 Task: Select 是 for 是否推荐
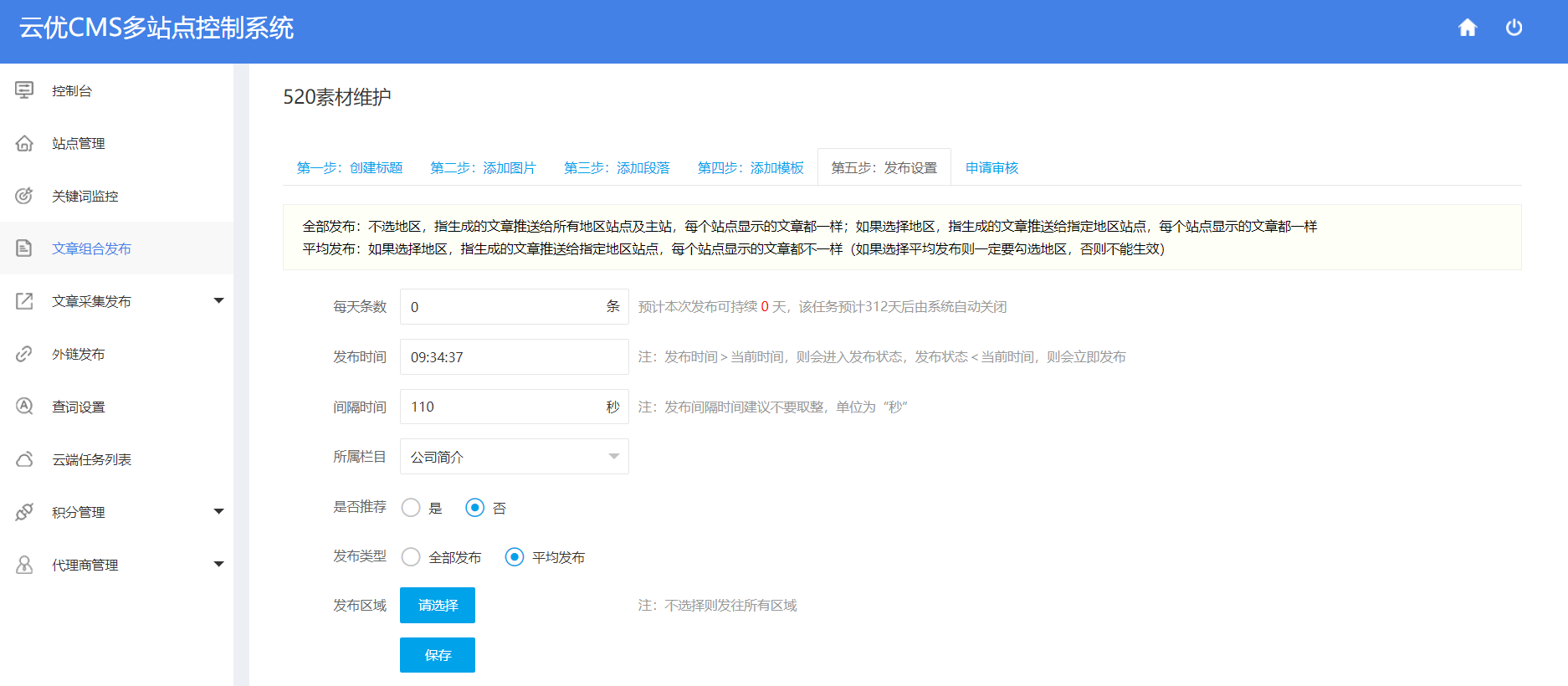coord(411,508)
